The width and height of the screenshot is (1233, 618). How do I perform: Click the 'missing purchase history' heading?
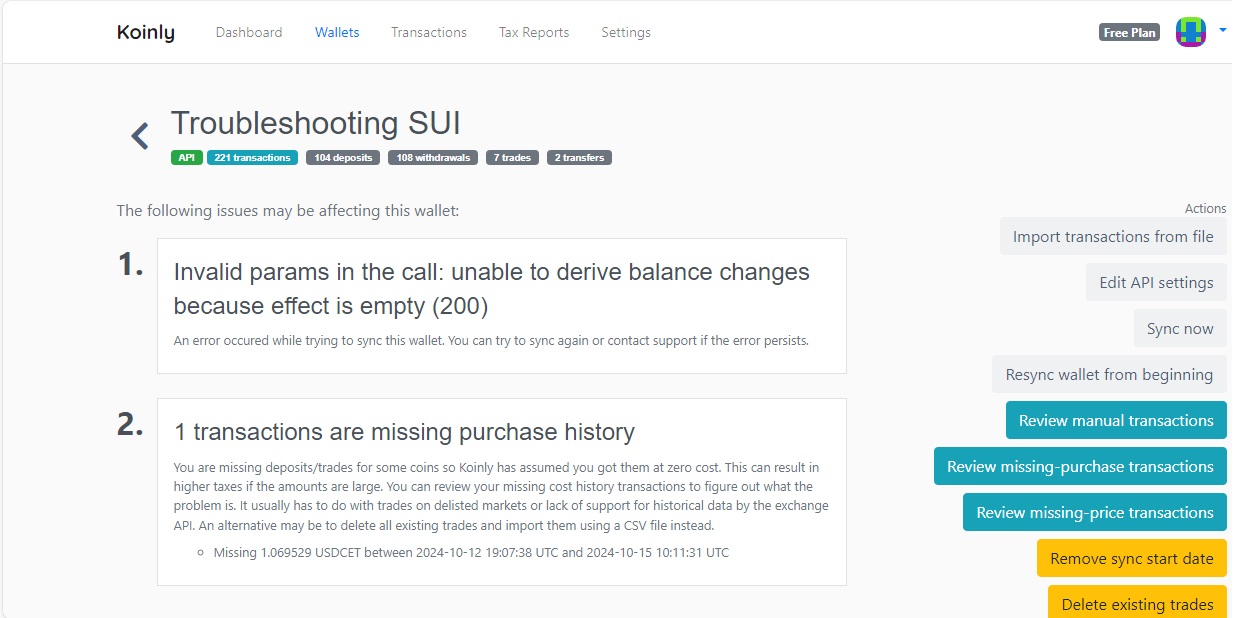[404, 432]
